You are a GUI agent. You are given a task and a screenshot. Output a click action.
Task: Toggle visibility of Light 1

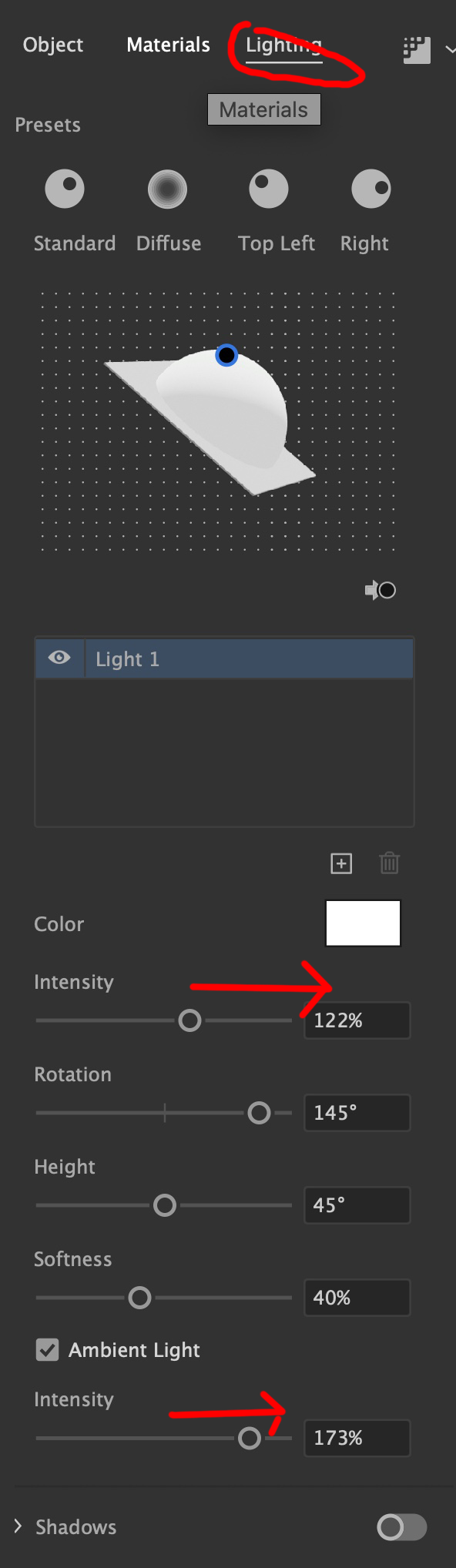[59, 658]
